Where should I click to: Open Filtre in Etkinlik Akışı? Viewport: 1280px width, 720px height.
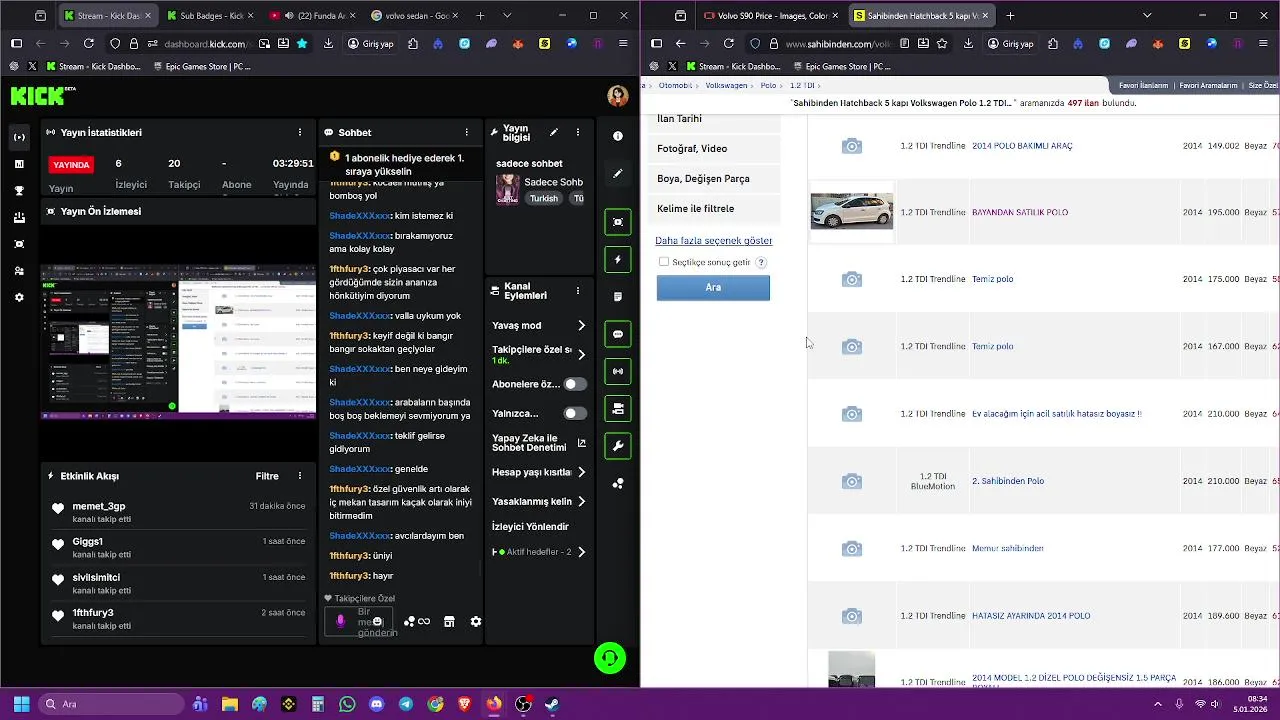(x=267, y=476)
